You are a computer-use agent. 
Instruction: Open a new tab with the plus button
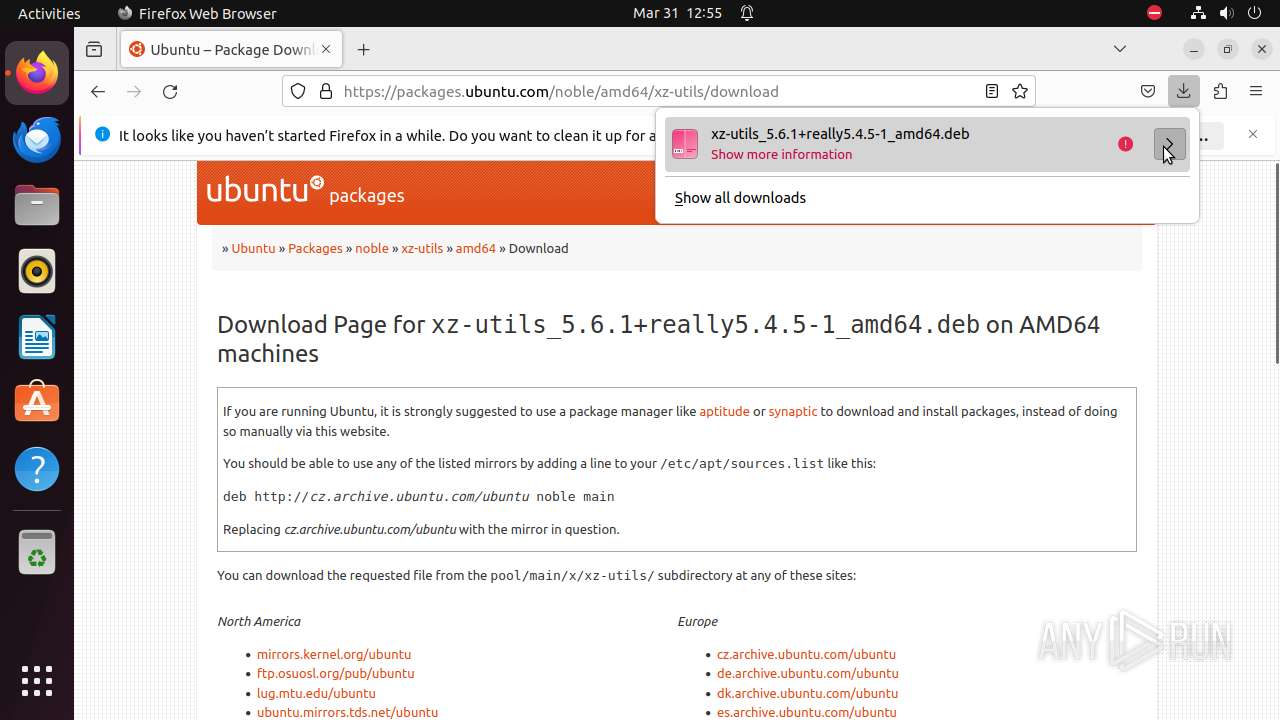pos(363,49)
